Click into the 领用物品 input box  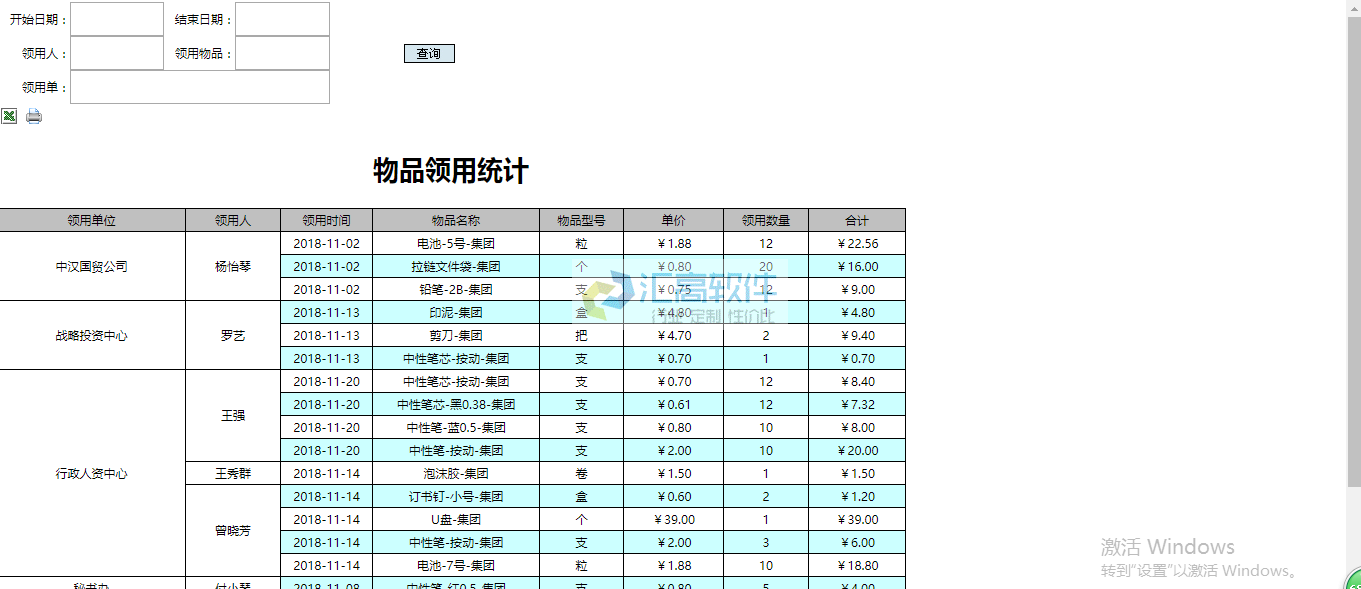[x=282, y=53]
